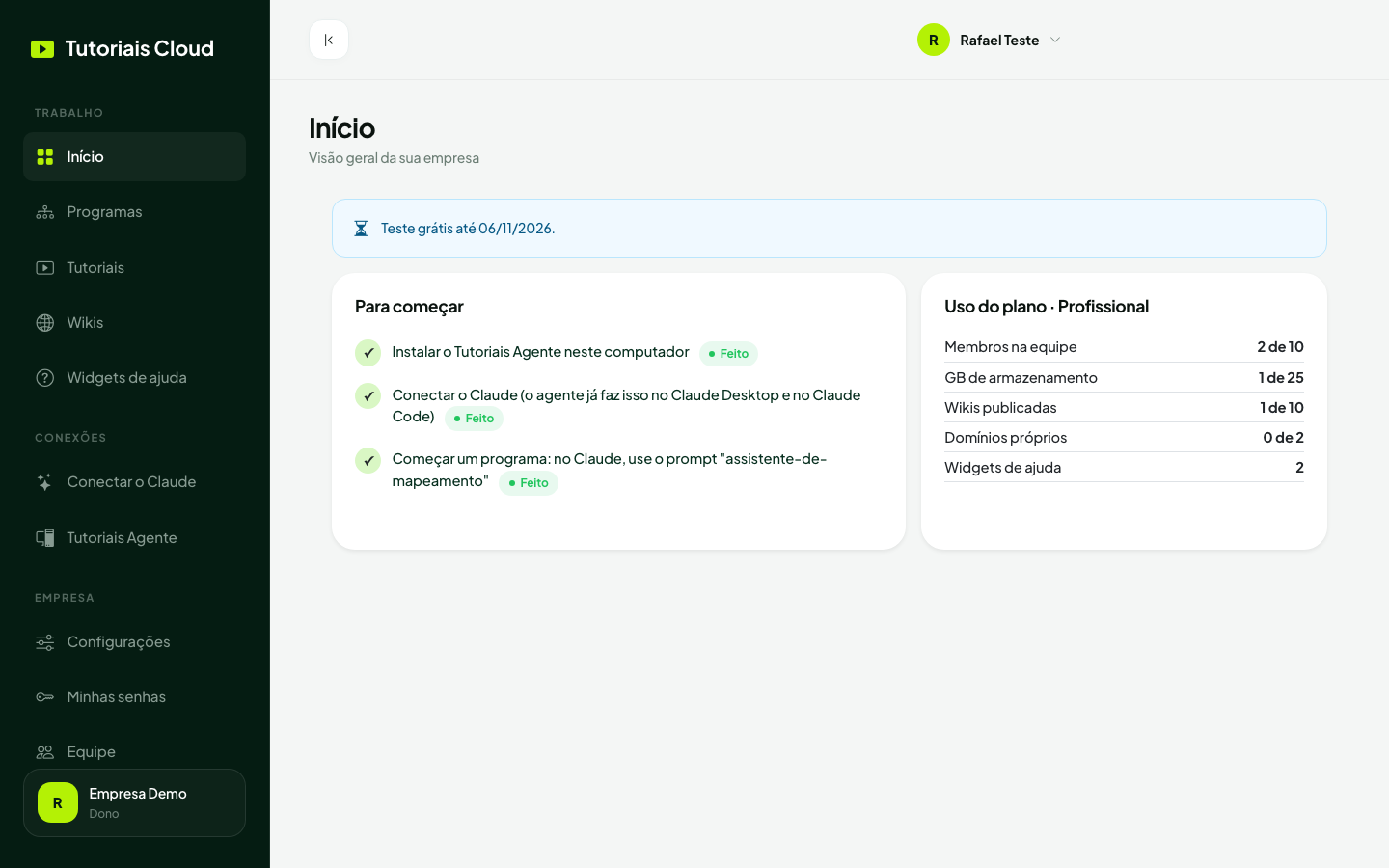This screenshot has width=1389, height=868.
Task: Toggle checkmark for Começar um programa step
Action: point(368,461)
